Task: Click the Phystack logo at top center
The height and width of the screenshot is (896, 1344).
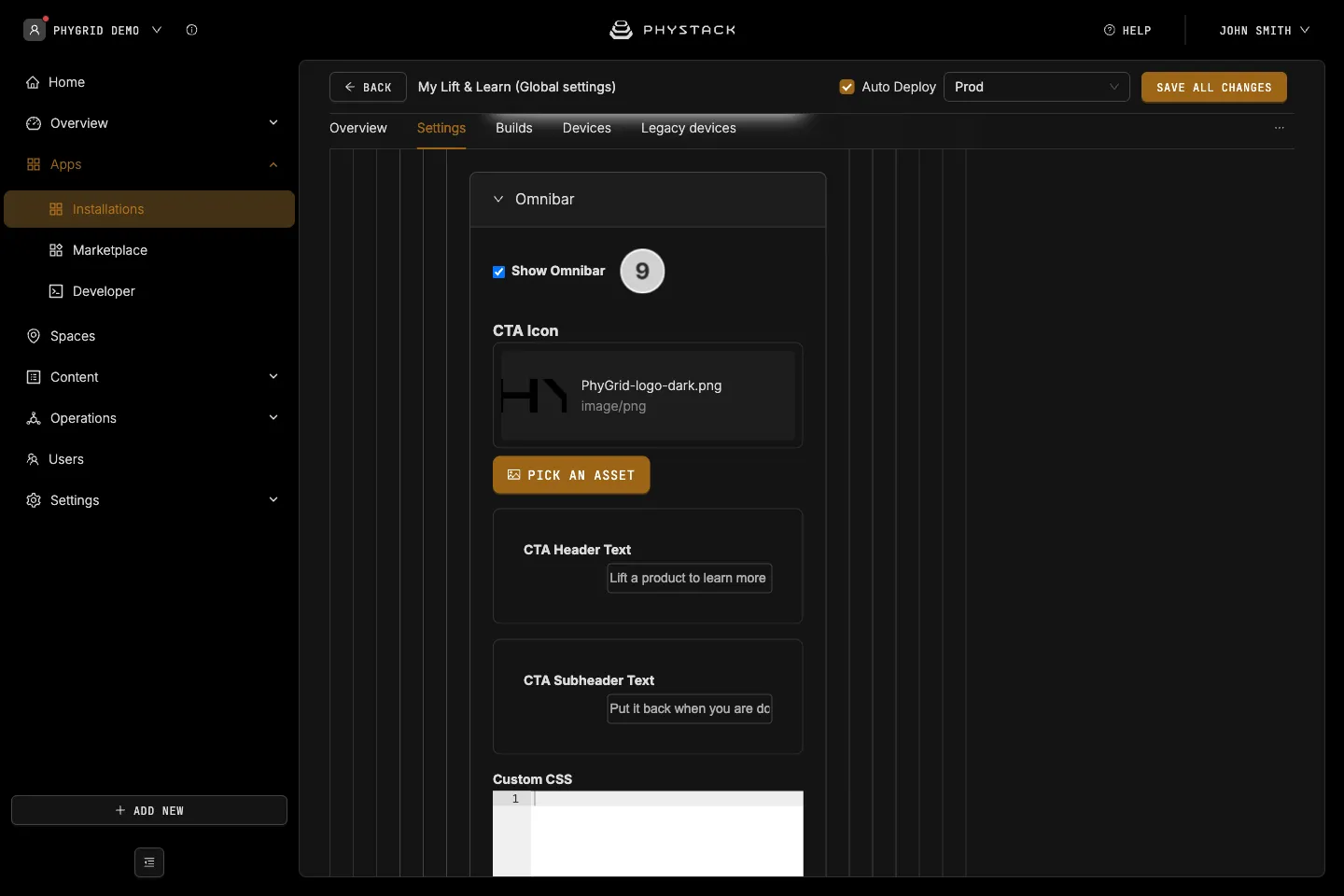Action: pyautogui.click(x=672, y=30)
